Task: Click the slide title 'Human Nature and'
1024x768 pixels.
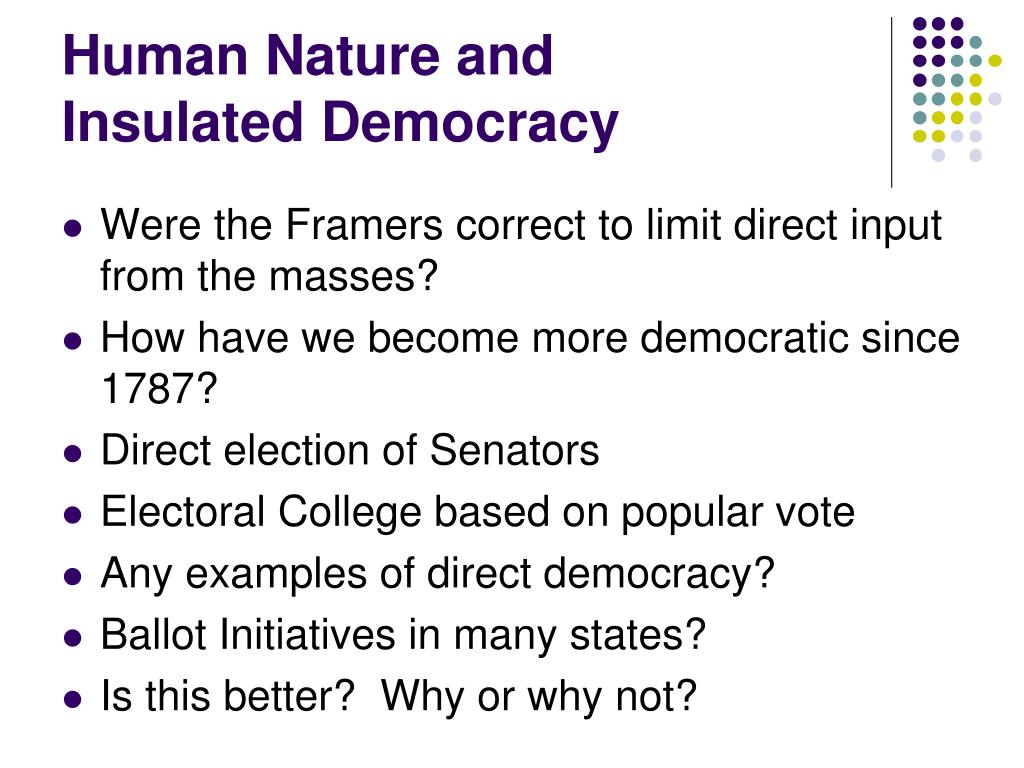Action: [308, 56]
